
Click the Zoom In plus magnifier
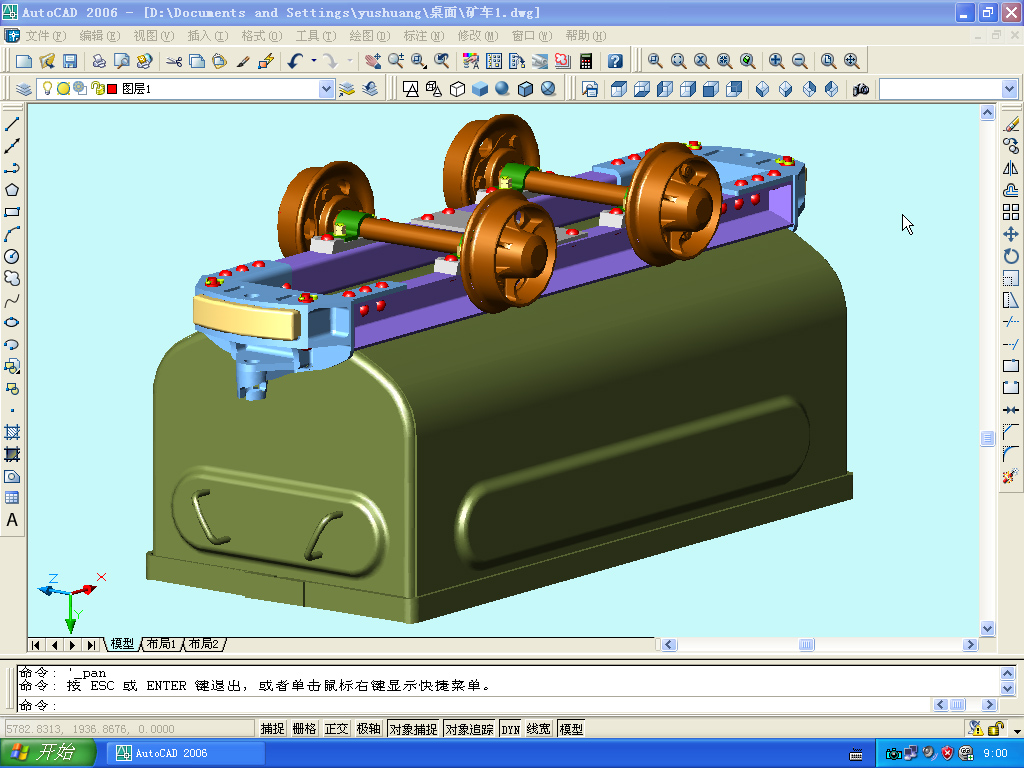click(x=776, y=61)
